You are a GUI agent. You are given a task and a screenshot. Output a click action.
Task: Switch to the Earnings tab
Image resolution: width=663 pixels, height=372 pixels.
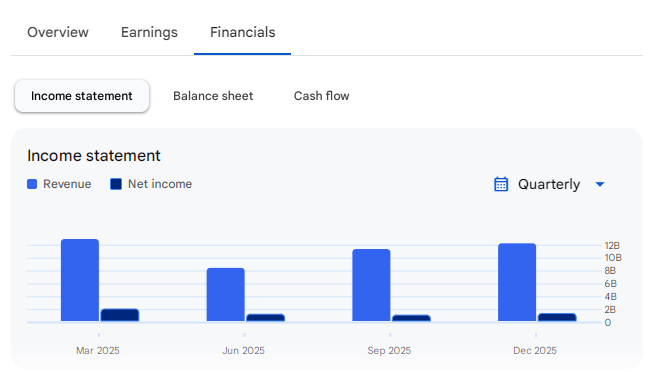click(149, 32)
